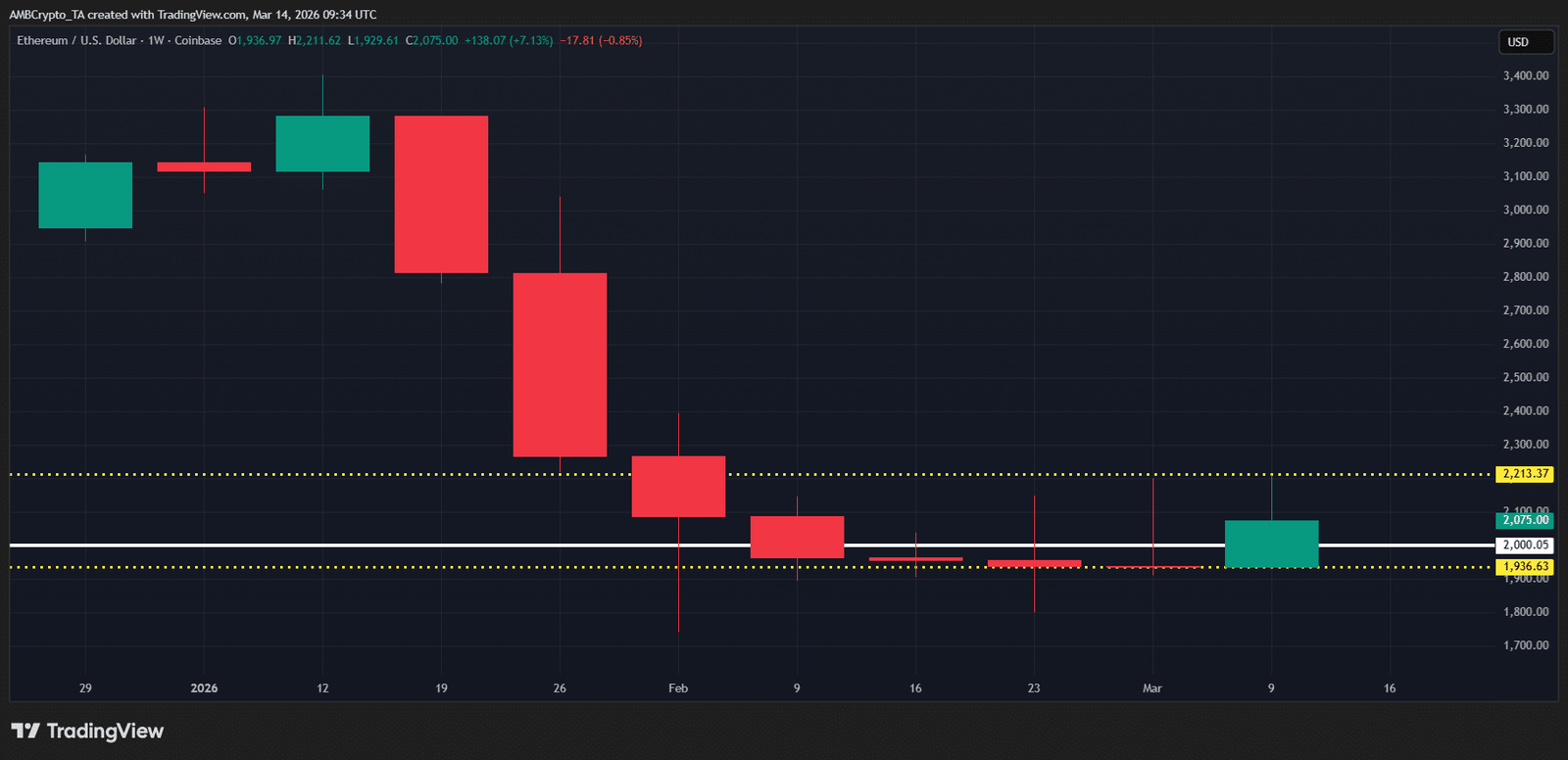Click the 3,400.00 price axis label

pyautogui.click(x=1526, y=75)
